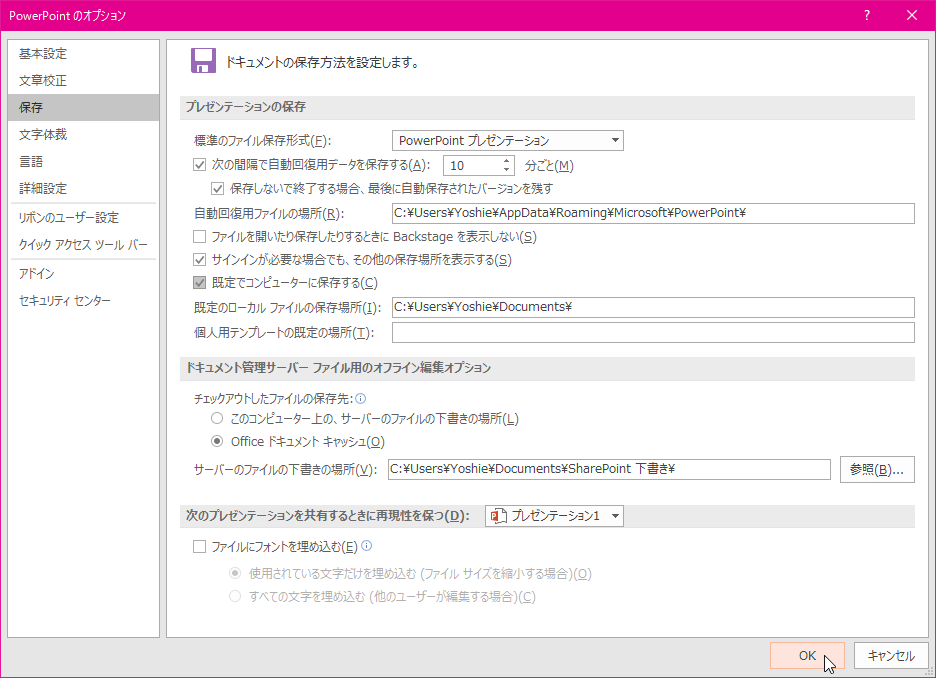Click the 参照(B)... browse button
The width and height of the screenshot is (936, 678).
877,470
